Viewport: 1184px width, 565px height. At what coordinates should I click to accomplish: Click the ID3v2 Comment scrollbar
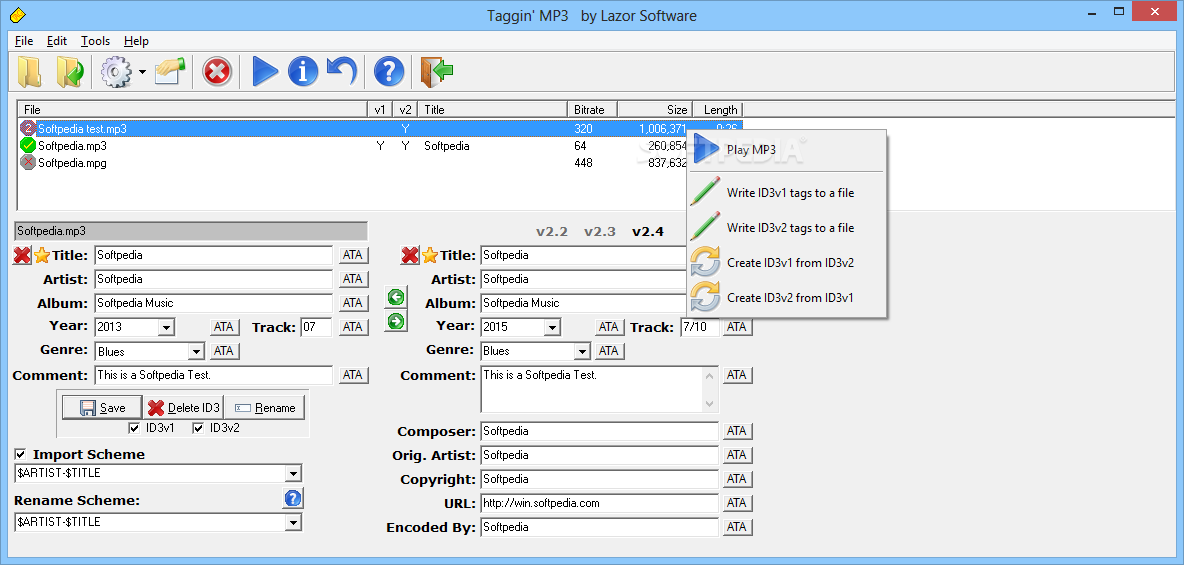(710, 390)
